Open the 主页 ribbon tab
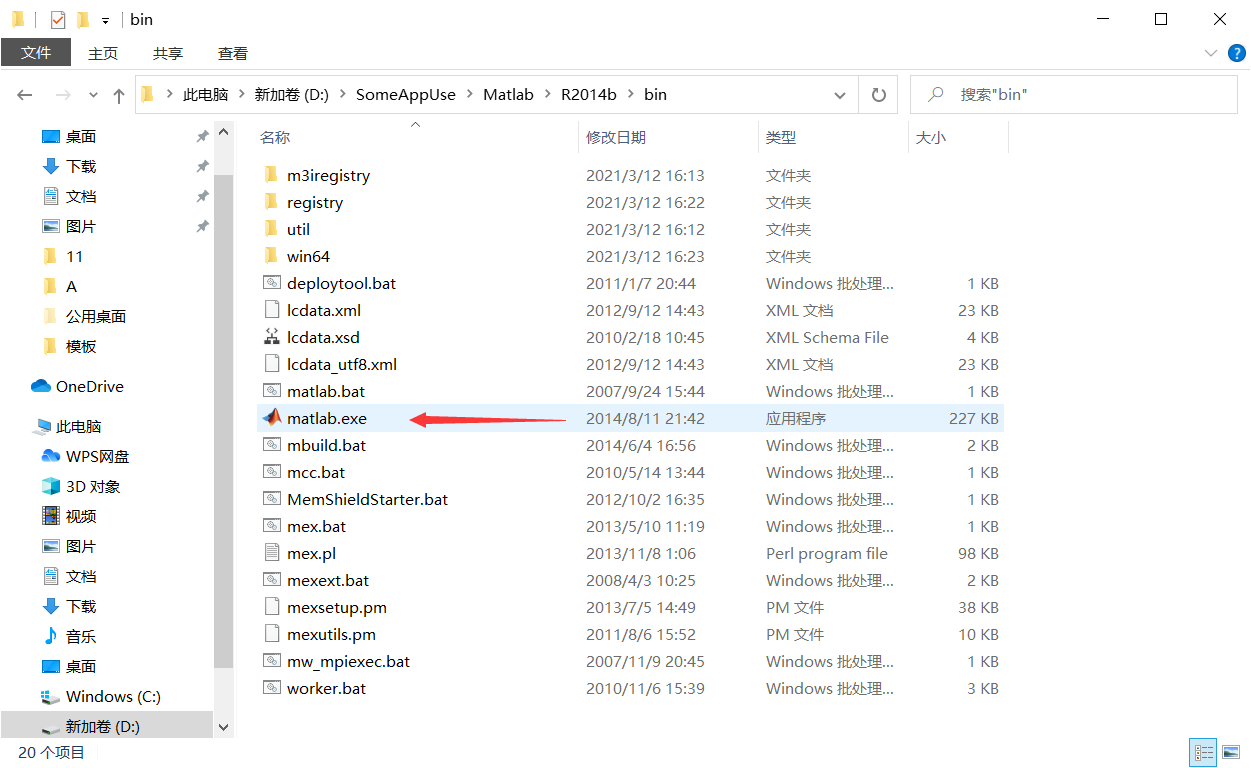This screenshot has height=768, width=1251. (x=103, y=53)
